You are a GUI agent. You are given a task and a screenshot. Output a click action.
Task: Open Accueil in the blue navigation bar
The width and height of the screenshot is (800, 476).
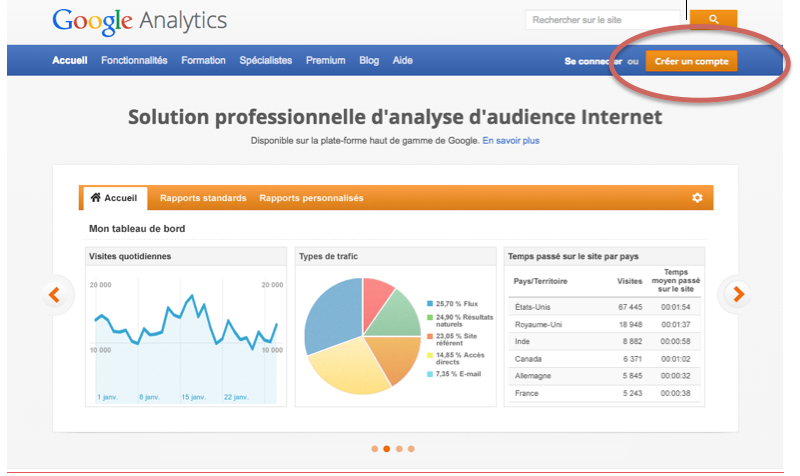coord(70,60)
